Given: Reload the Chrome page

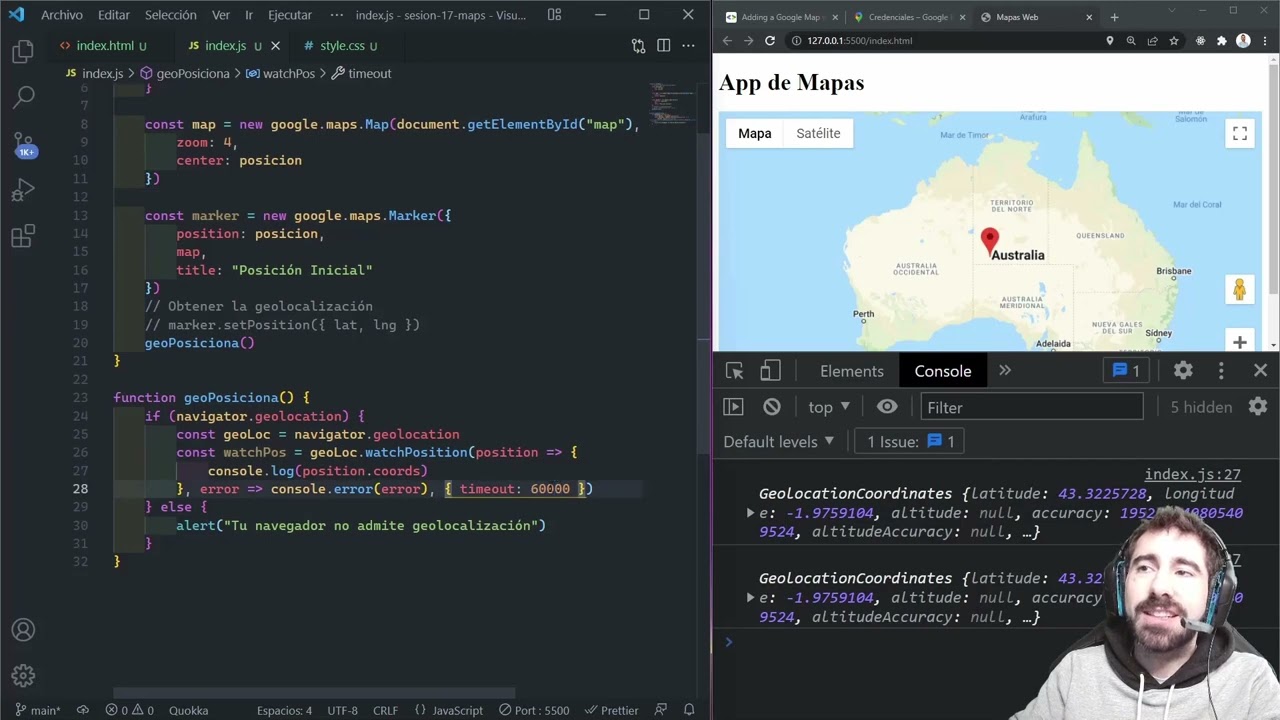Looking at the screenshot, I should (769, 41).
